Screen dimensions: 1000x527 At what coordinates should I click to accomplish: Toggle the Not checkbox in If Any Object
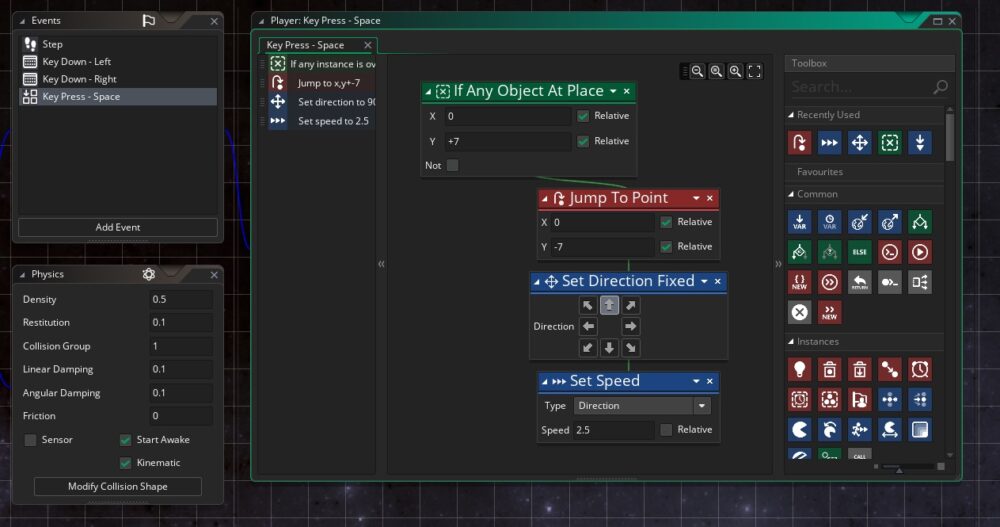453,165
